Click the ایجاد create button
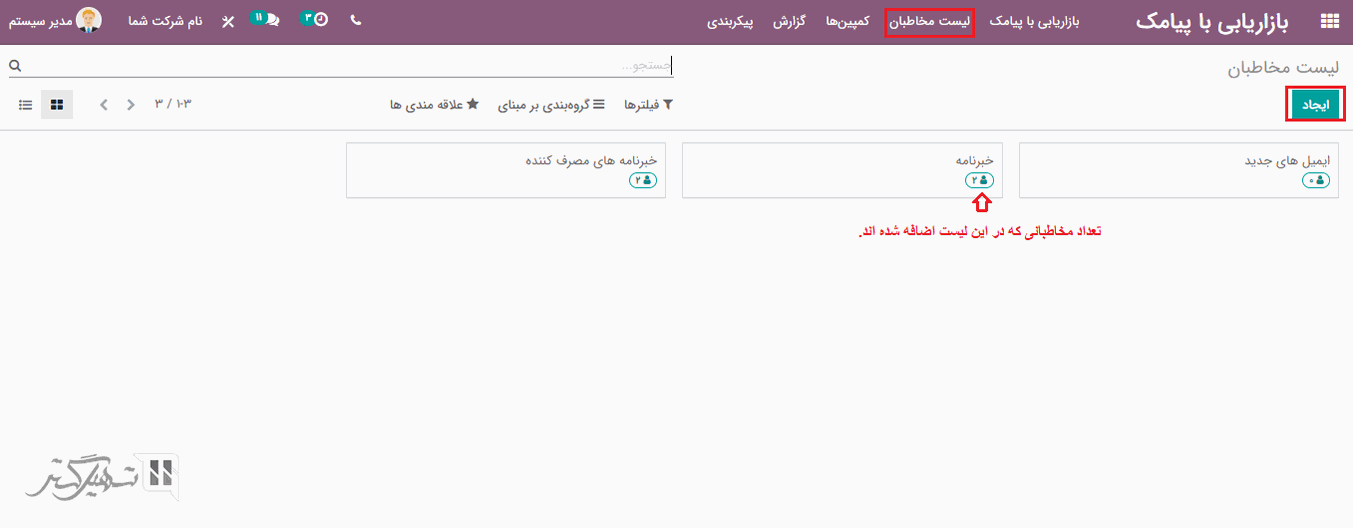1353x528 pixels. [x=1314, y=105]
